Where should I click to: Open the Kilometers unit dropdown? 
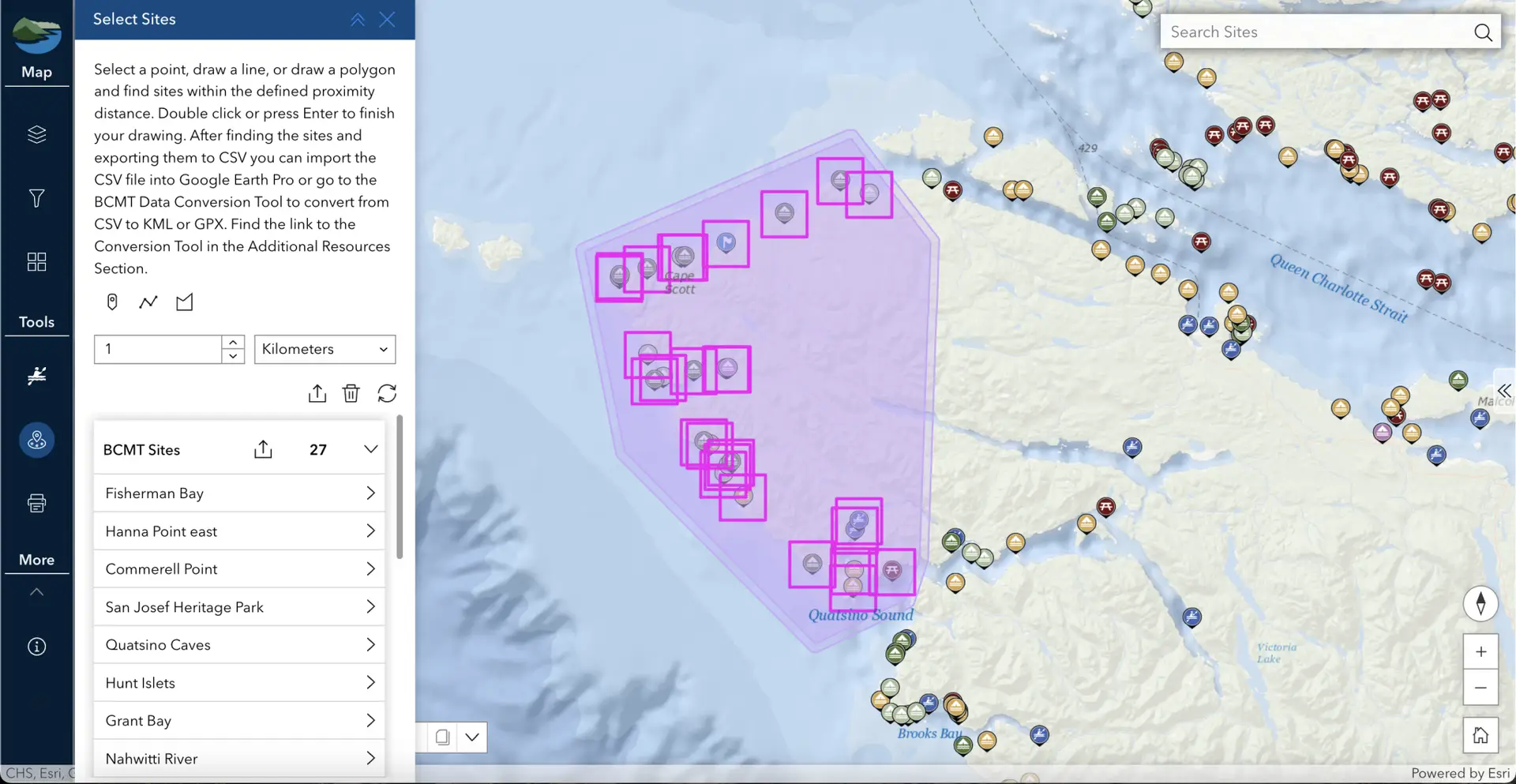coord(325,349)
